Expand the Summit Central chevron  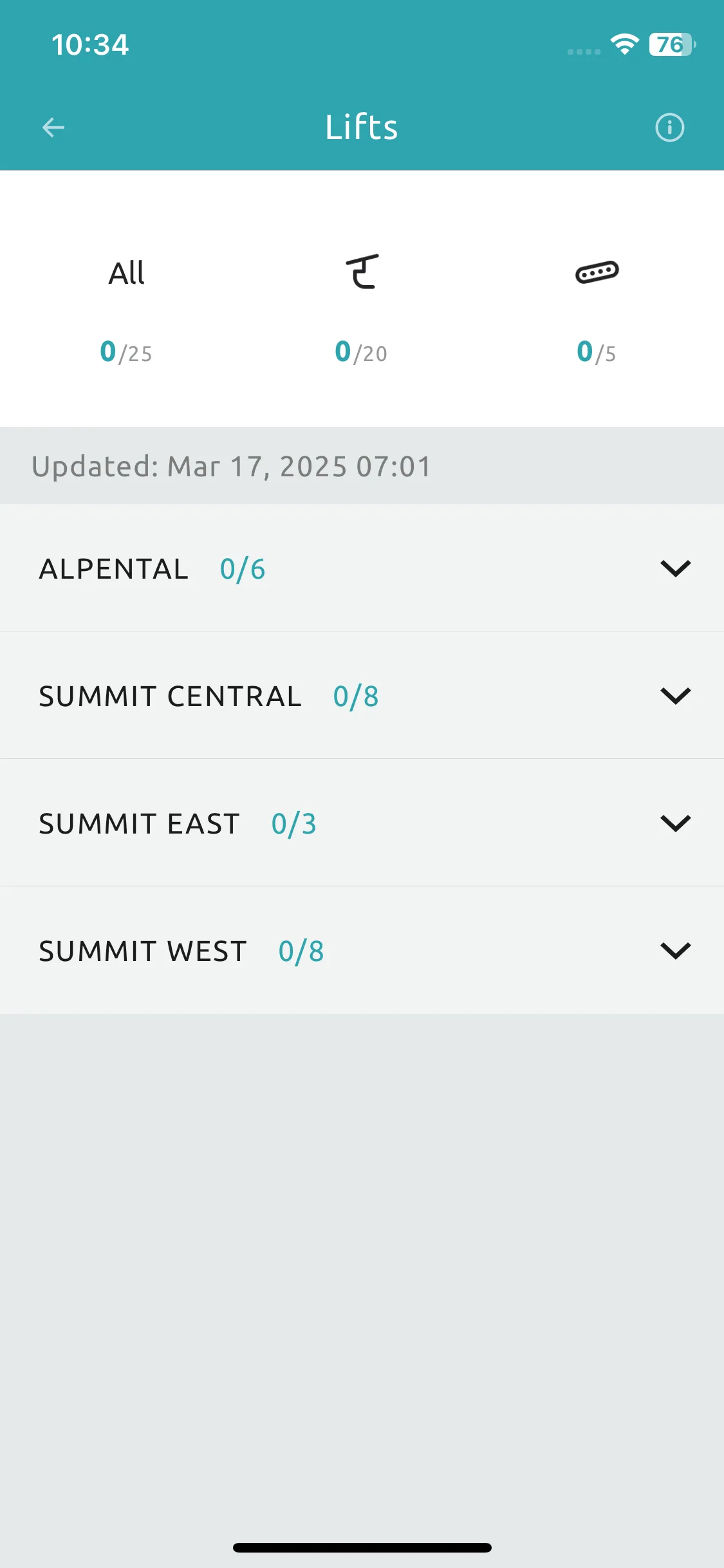(676, 696)
